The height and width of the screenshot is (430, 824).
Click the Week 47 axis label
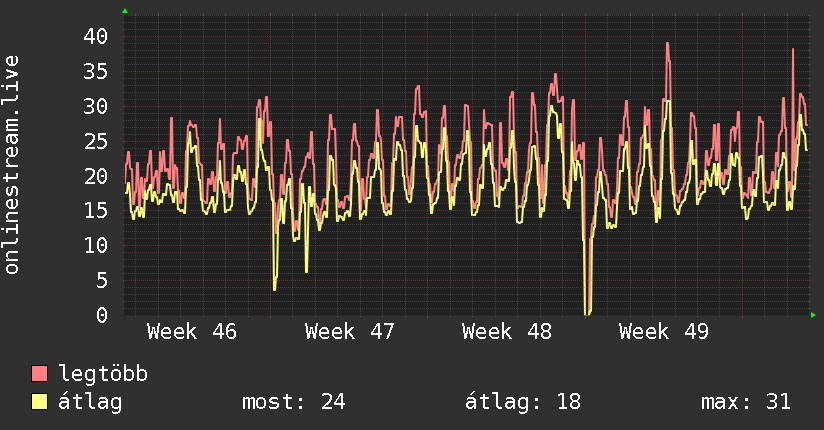349,332
